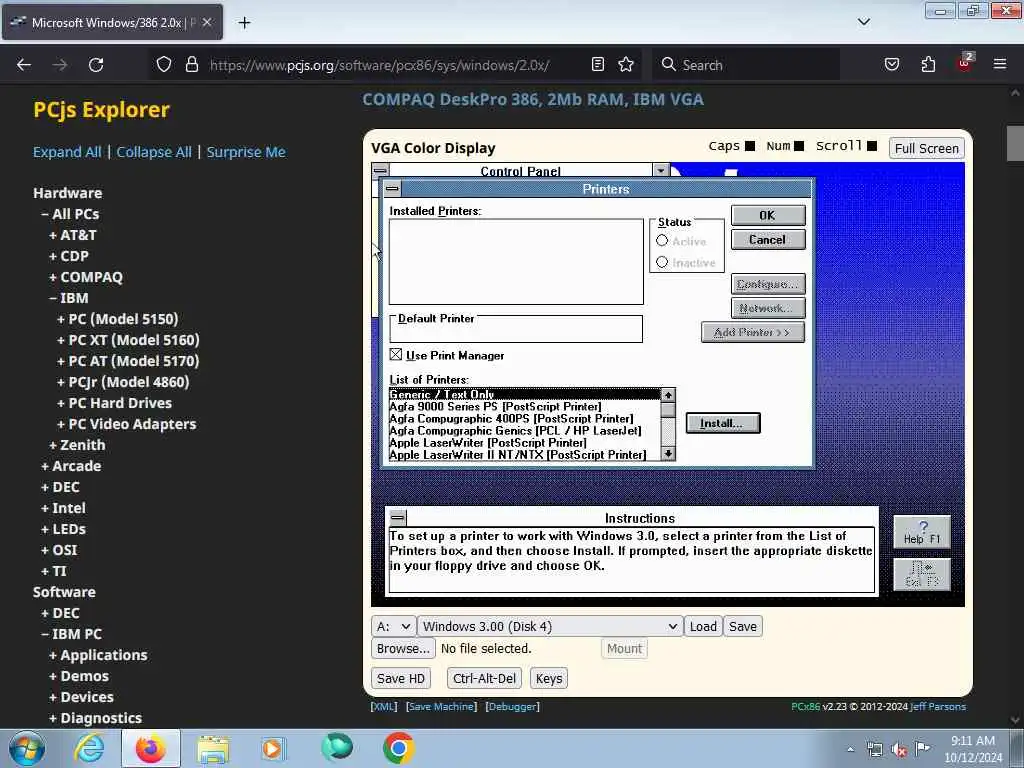Bookmark this page with the star icon

click(x=626, y=64)
